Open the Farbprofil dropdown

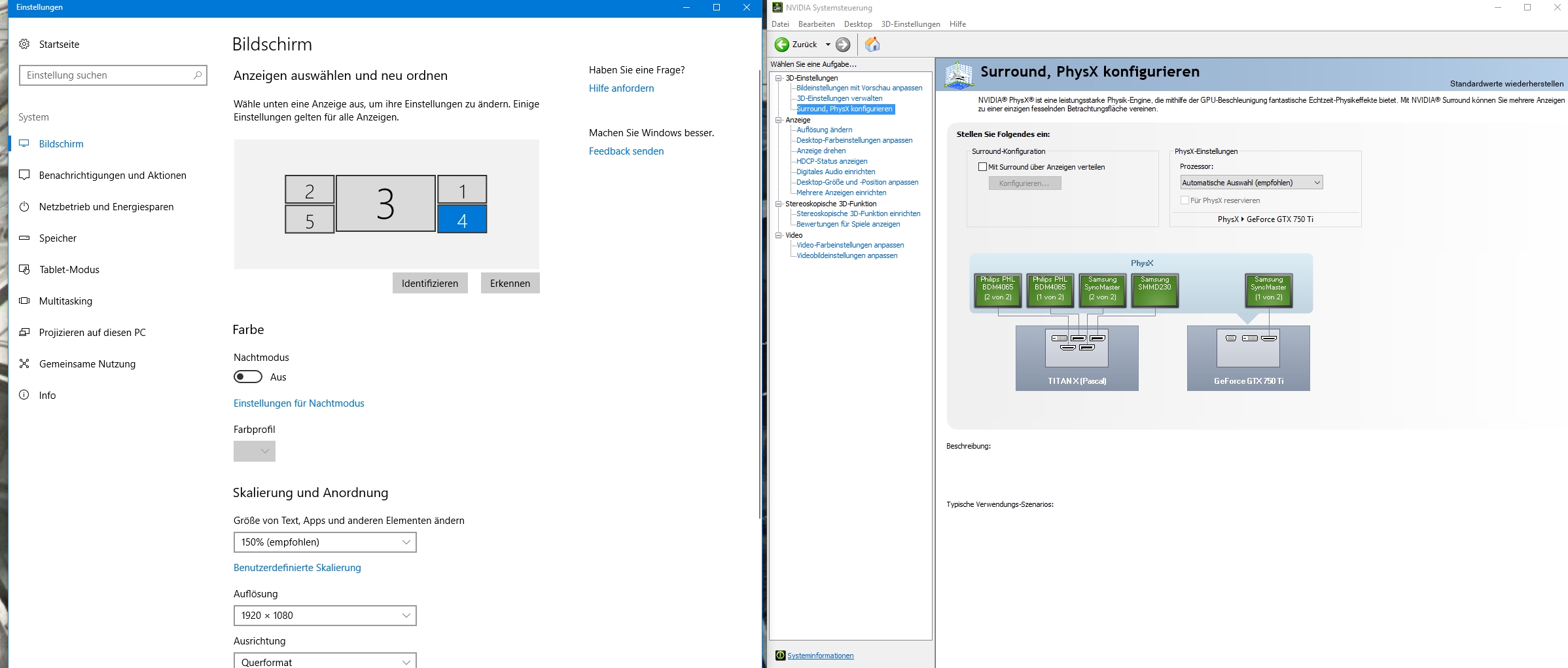[255, 451]
